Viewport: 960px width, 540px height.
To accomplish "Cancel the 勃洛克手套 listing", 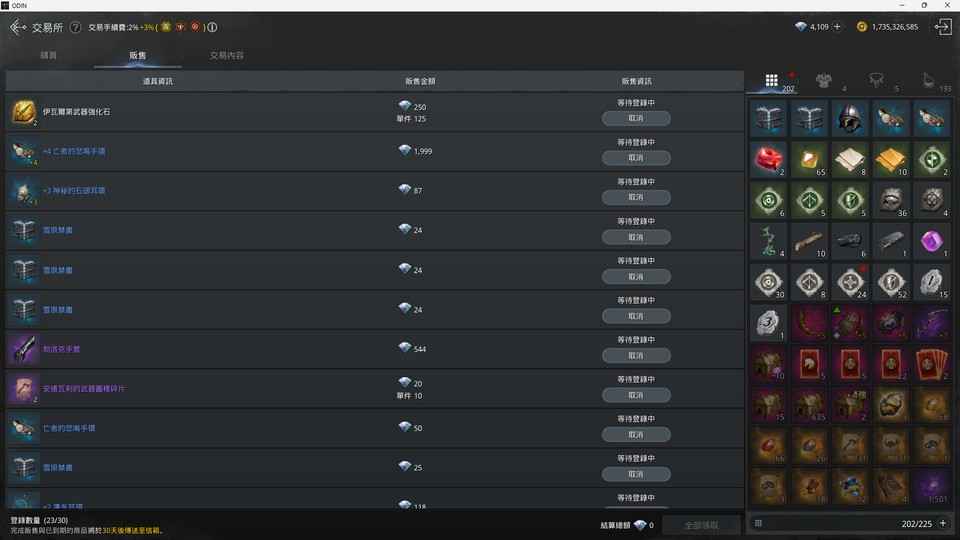I will 636,355.
